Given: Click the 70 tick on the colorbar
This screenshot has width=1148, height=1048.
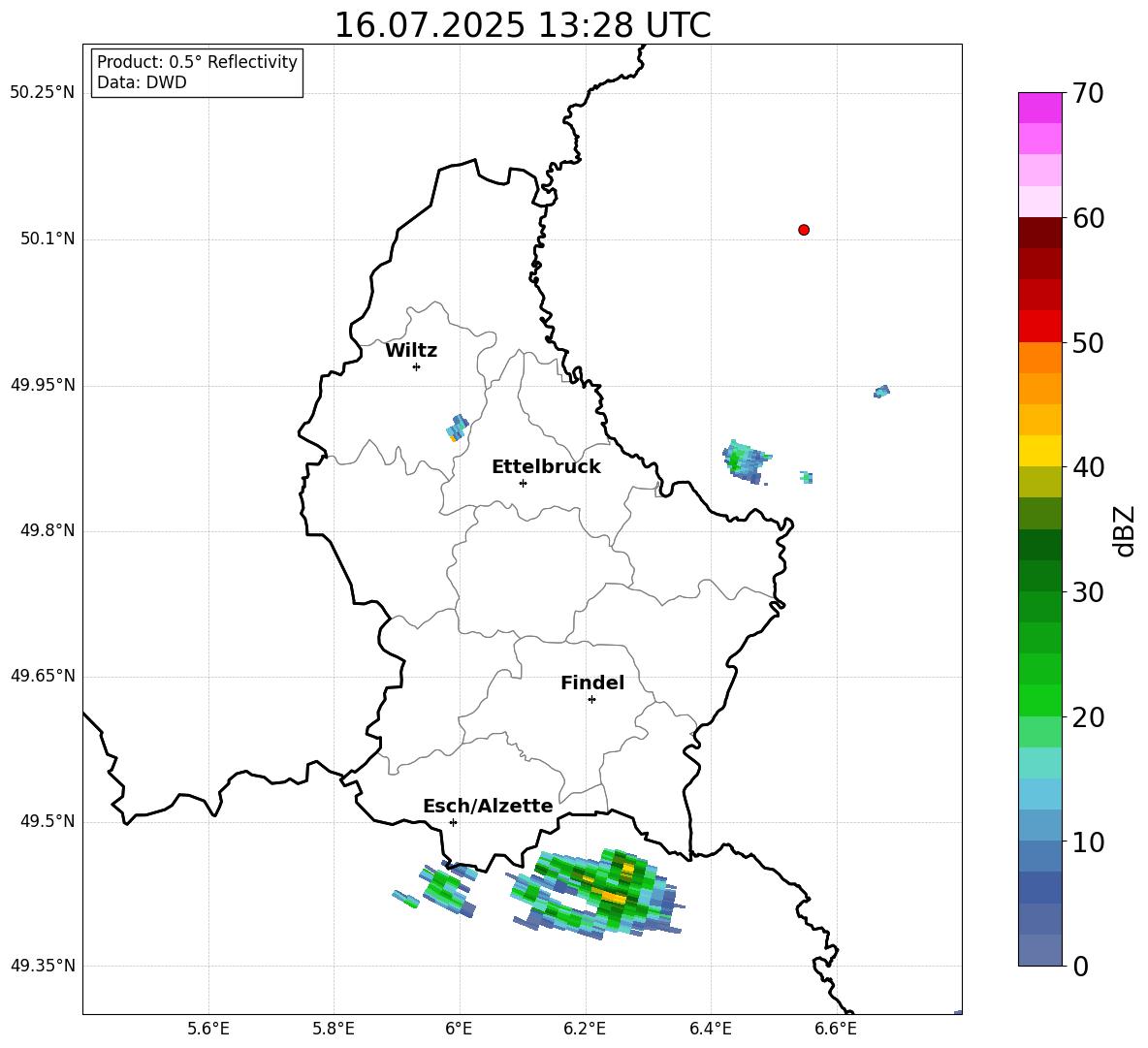Looking at the screenshot, I should (1088, 94).
